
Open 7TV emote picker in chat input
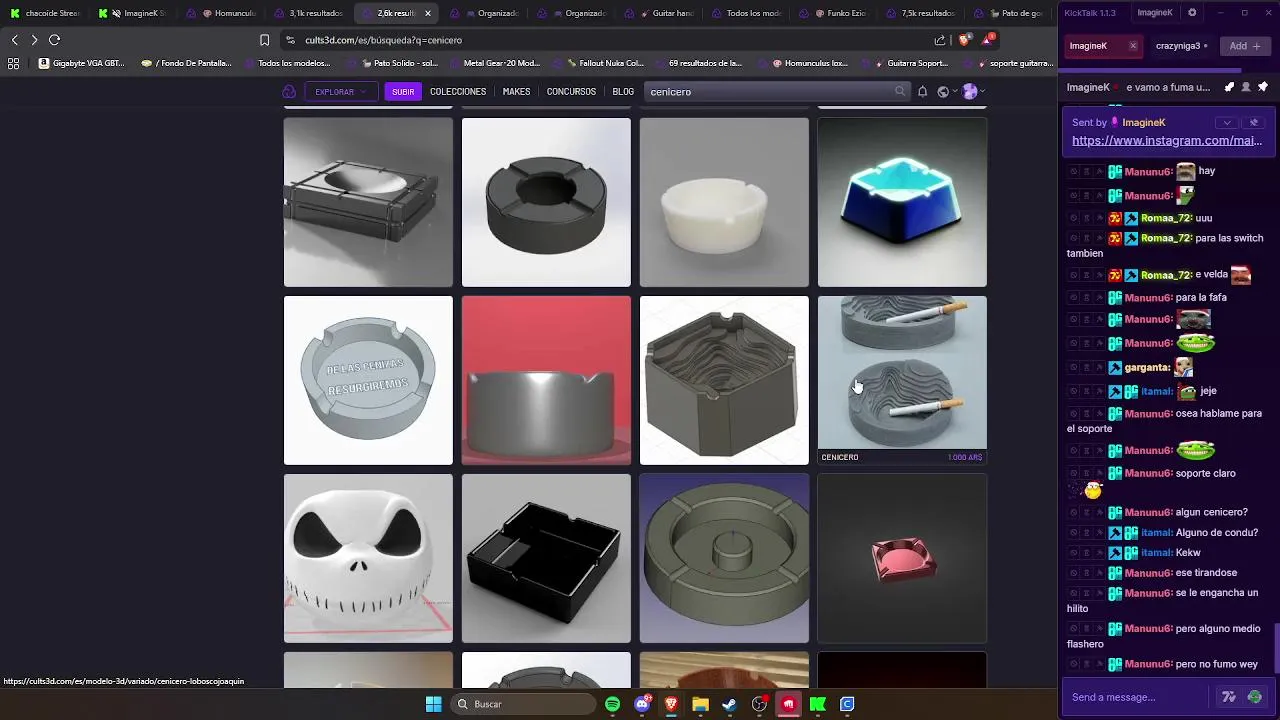pyautogui.click(x=1229, y=697)
